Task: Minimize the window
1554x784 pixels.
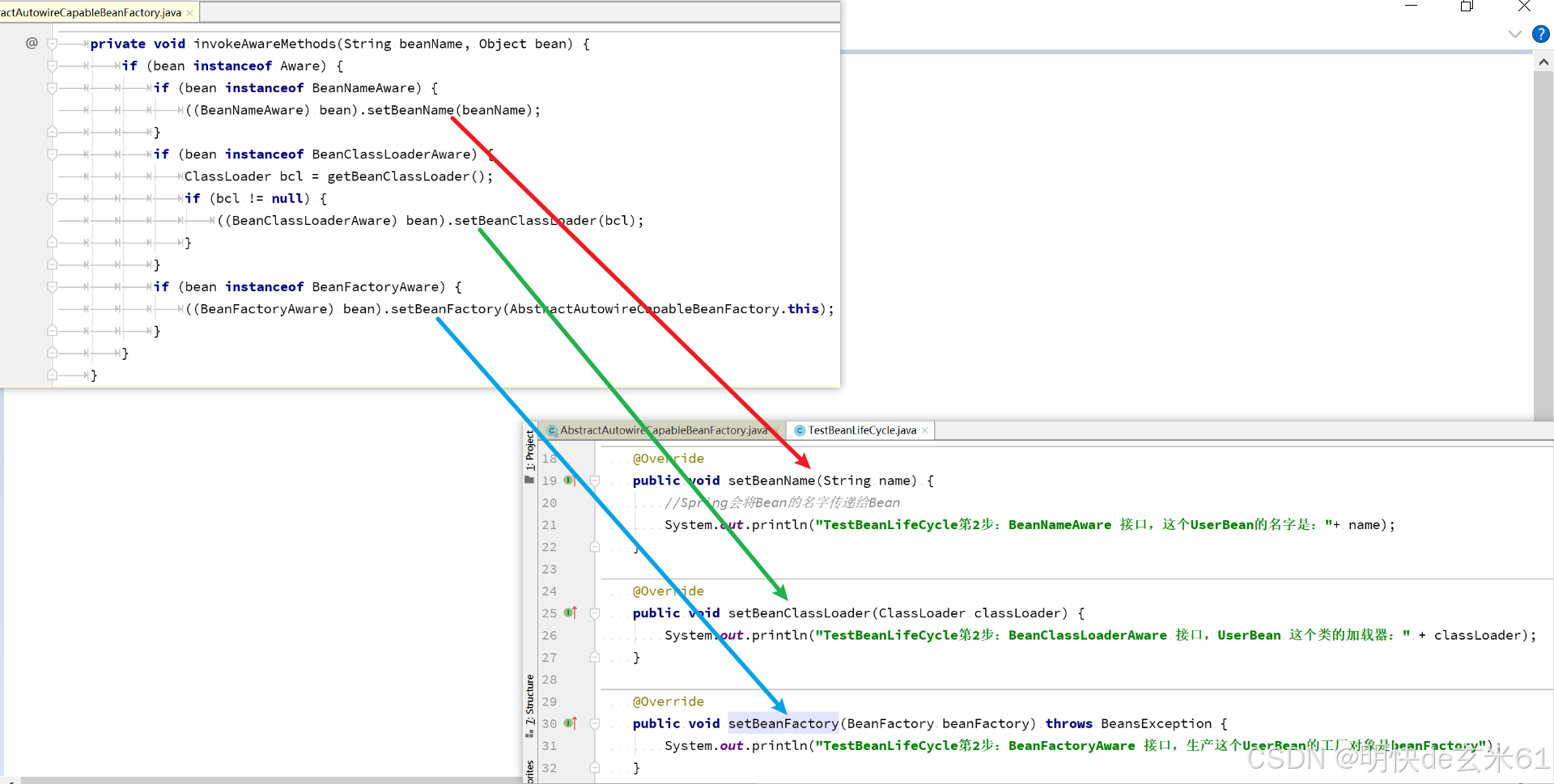Action: [x=1411, y=6]
